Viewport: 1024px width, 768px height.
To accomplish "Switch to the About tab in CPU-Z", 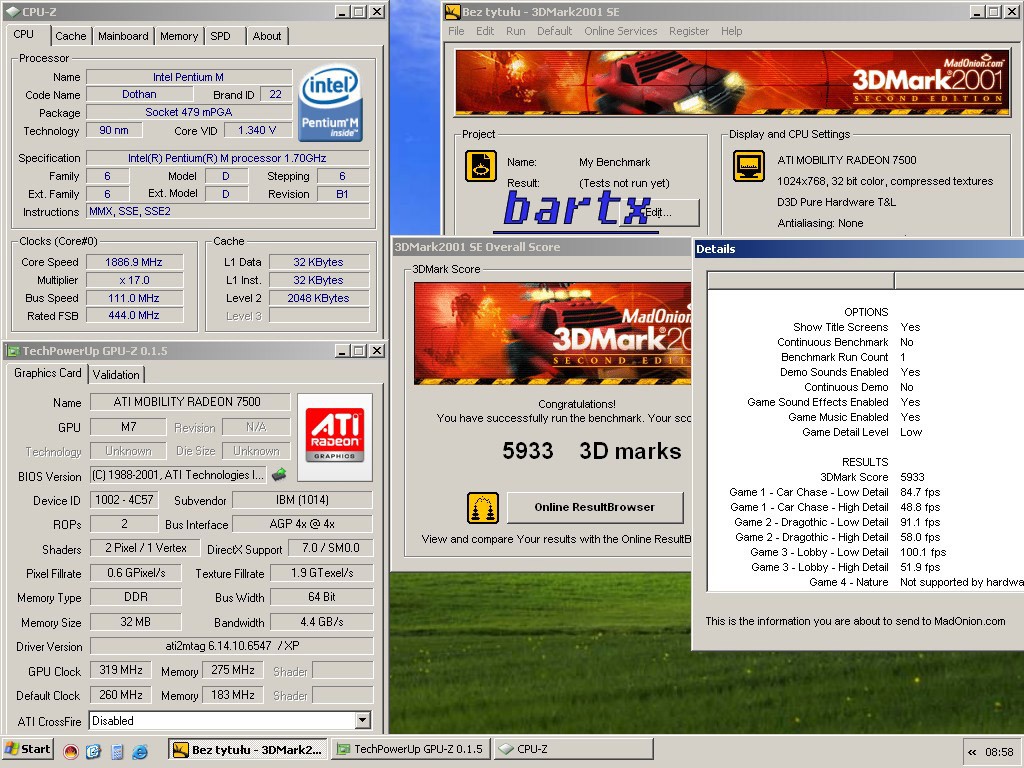I will 267,36.
